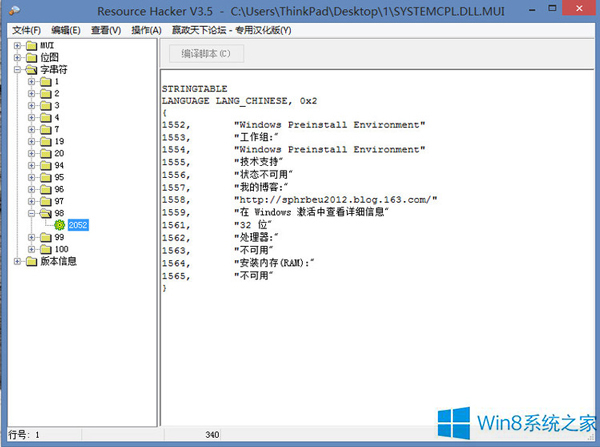Image resolution: width=600 pixels, height=447 pixels.
Task: Expand the 位图 tree node
Action: [x=17, y=57]
